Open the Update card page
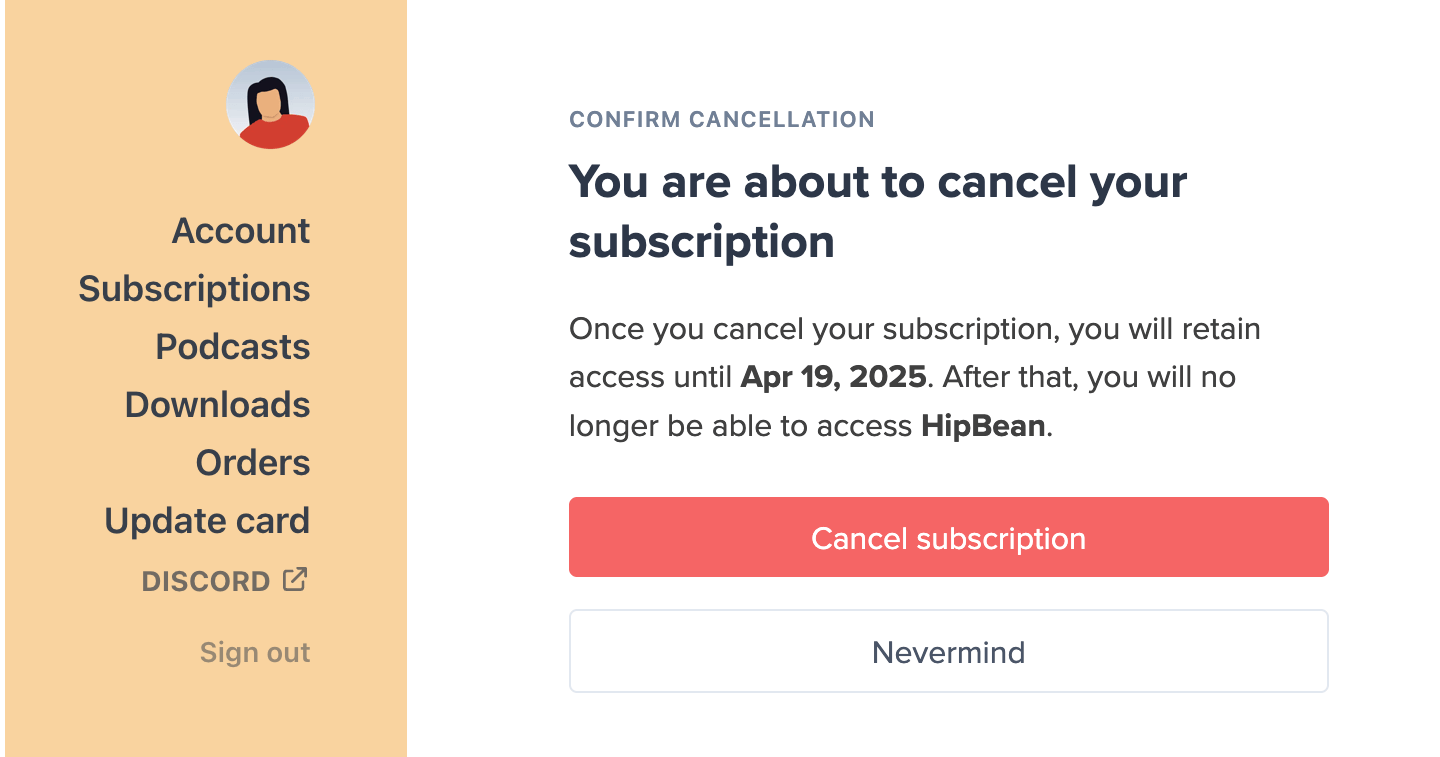 coord(207,520)
